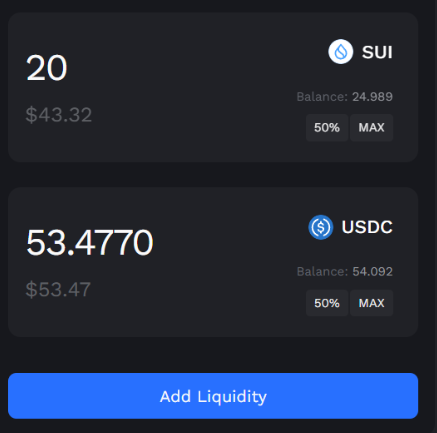Select 50% of SUI balance

327,128
